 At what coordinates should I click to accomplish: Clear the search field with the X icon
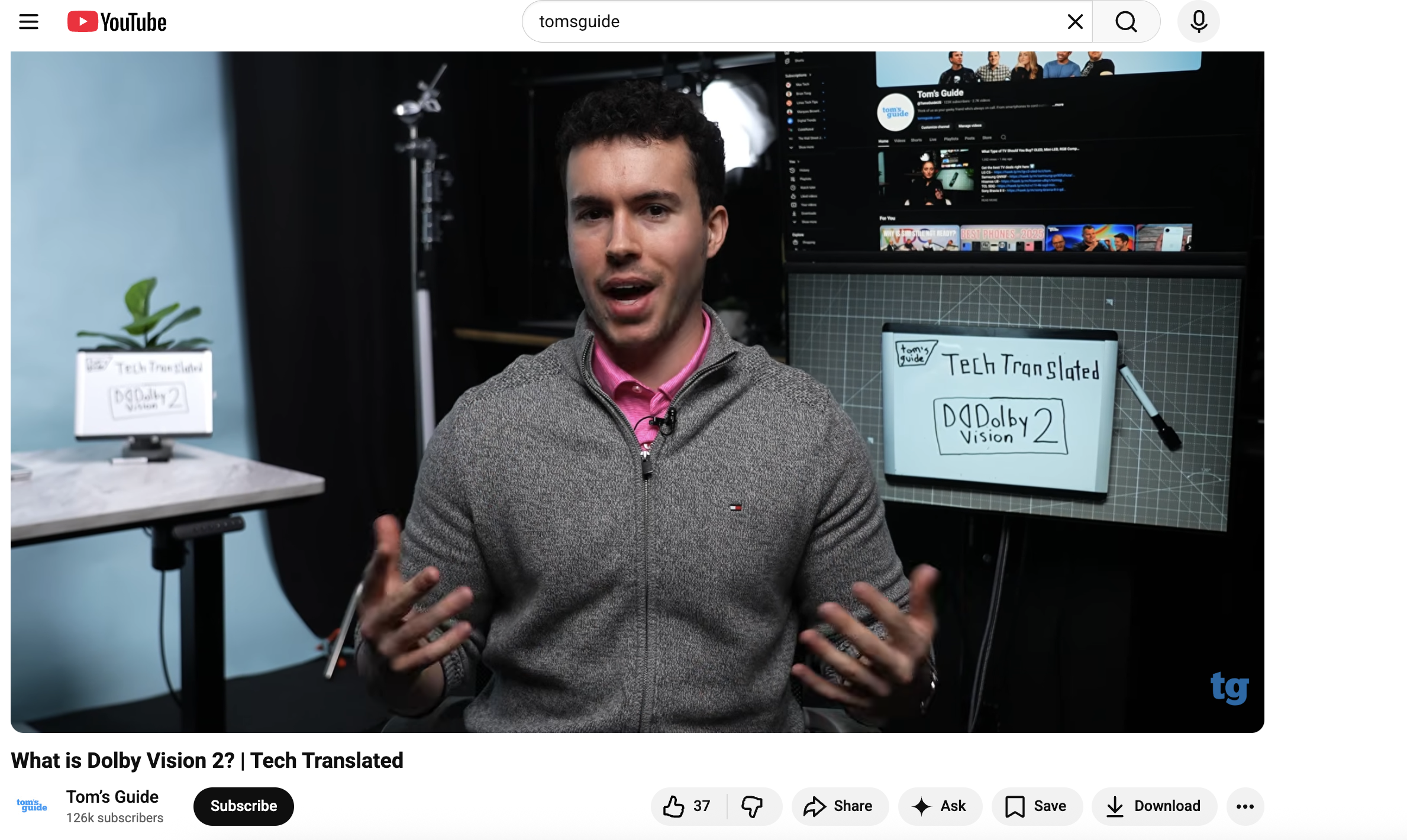click(1074, 21)
